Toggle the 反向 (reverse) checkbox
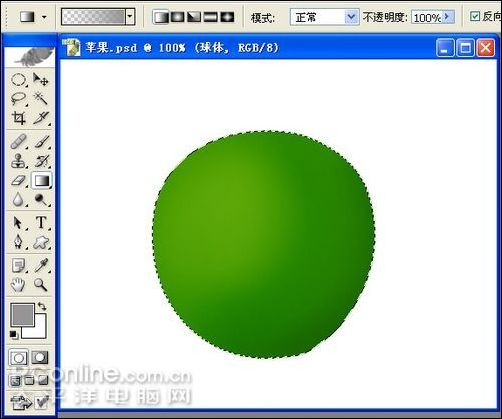Image resolution: width=502 pixels, height=419 pixels. click(x=475, y=16)
